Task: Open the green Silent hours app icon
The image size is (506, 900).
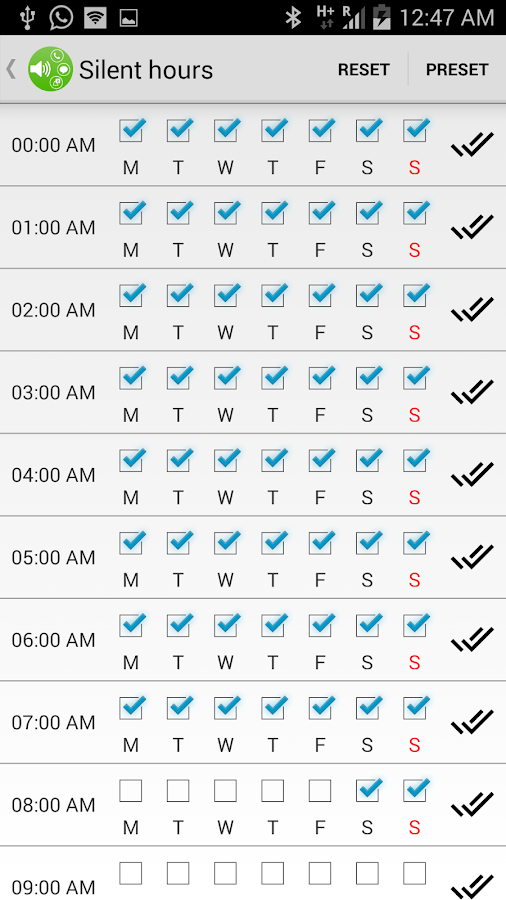Action: [50, 69]
